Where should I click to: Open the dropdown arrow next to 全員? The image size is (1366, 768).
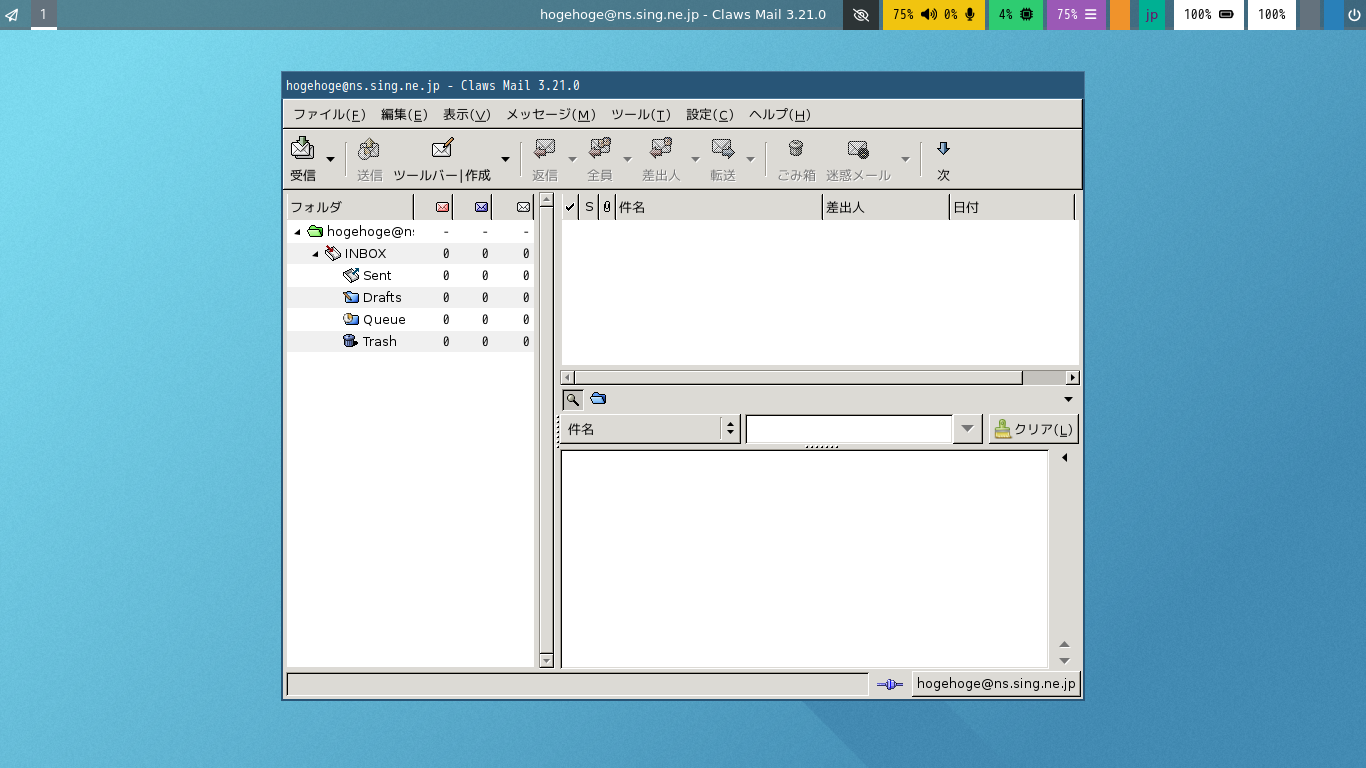tap(628, 159)
